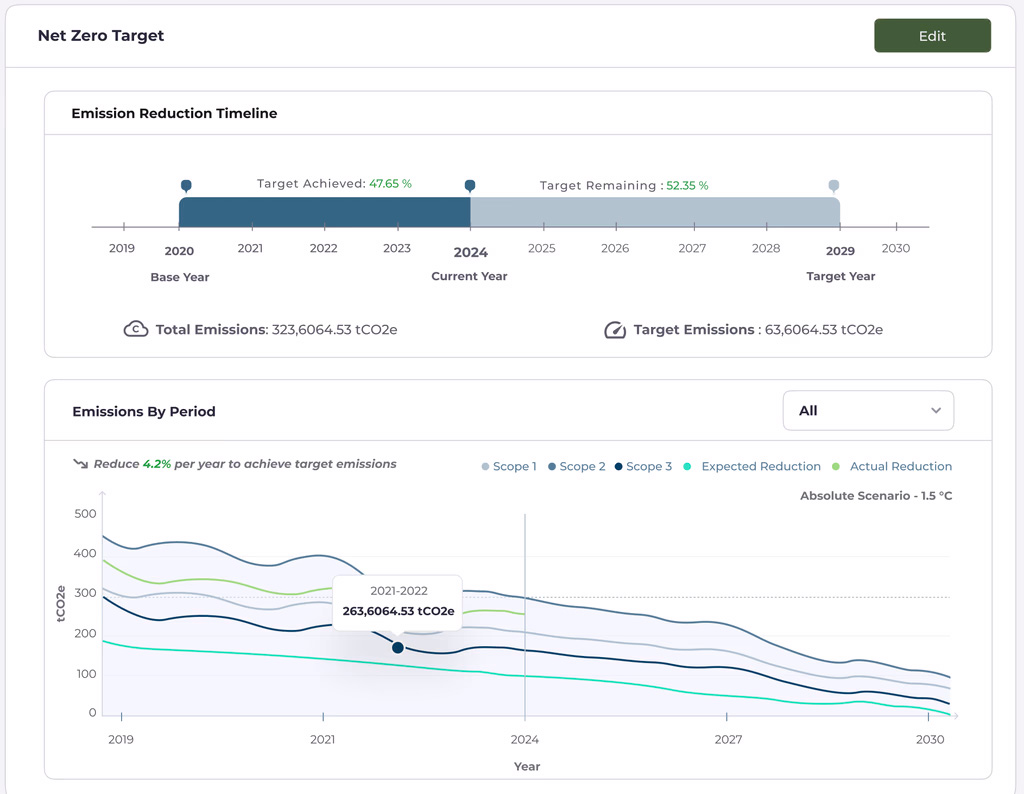
Task: Select 2027 on the timeline axis
Action: 692,248
